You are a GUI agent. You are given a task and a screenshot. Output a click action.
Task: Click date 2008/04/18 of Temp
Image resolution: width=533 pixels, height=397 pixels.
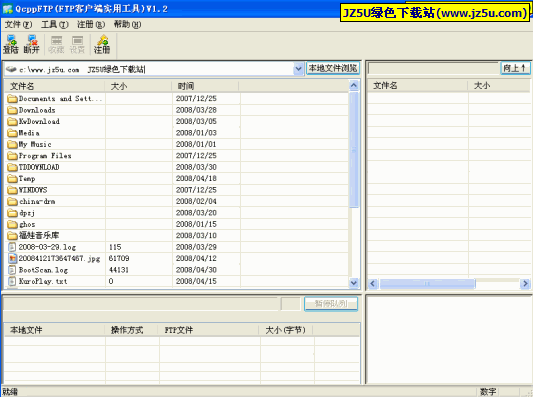coord(196,178)
